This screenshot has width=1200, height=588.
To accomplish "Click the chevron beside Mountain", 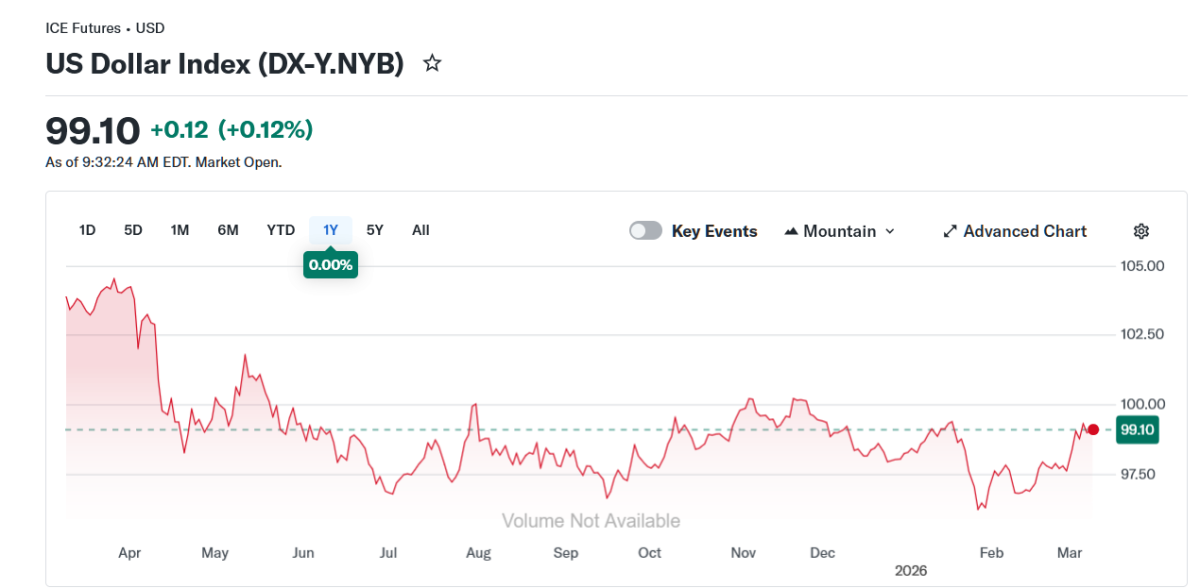I will pos(890,231).
